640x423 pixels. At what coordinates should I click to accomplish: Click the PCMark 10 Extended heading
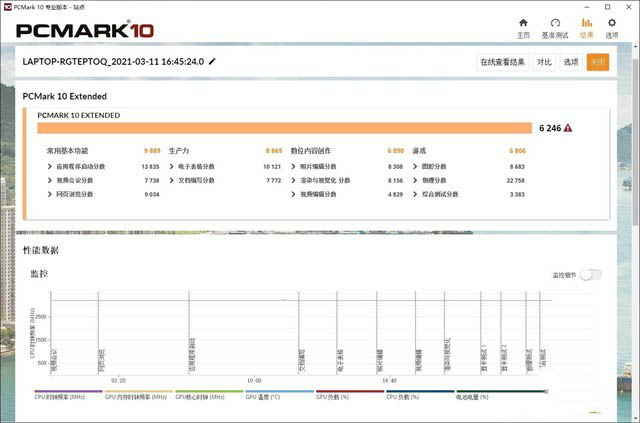64,96
